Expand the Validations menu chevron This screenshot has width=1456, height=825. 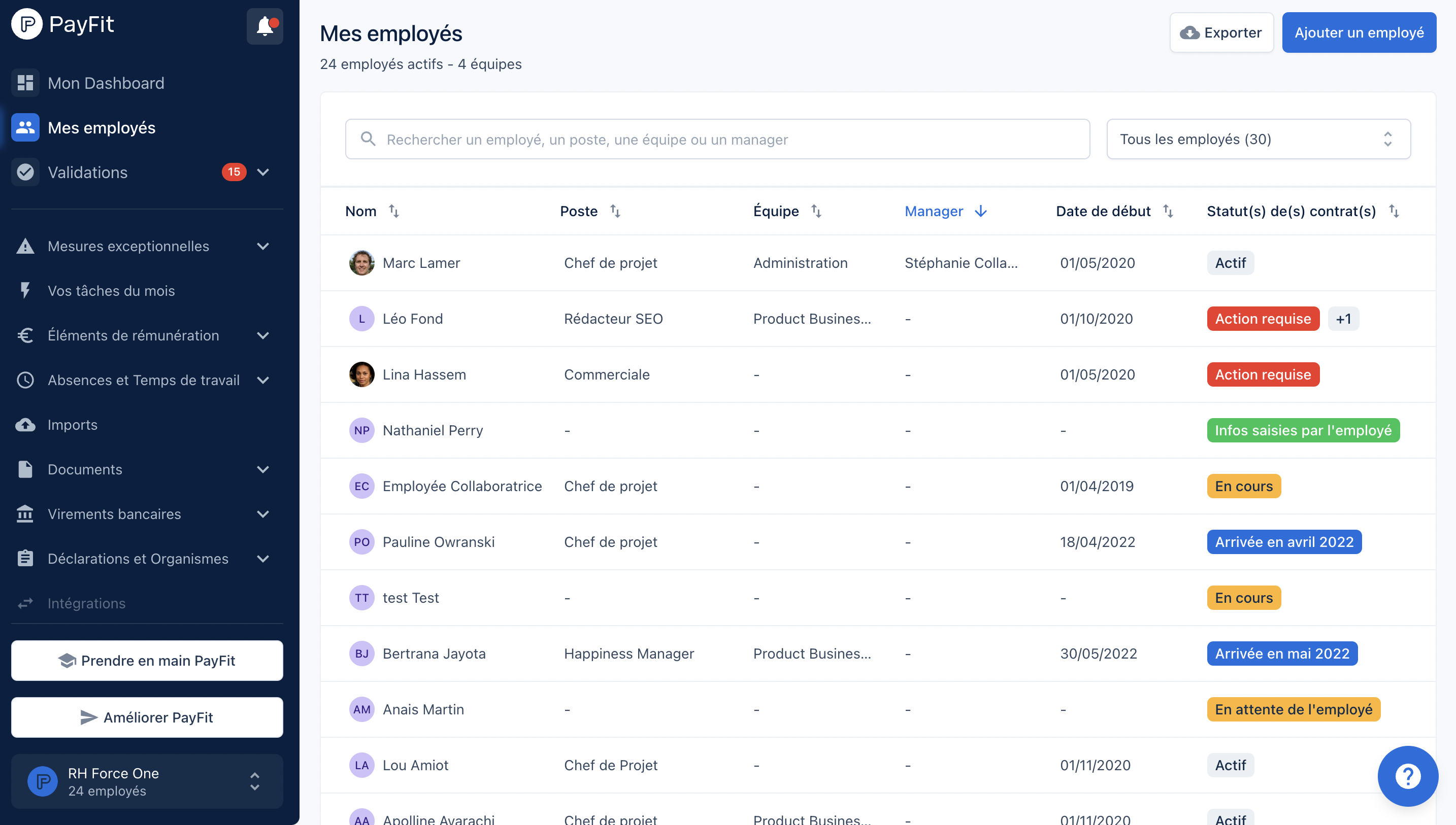pyautogui.click(x=263, y=172)
